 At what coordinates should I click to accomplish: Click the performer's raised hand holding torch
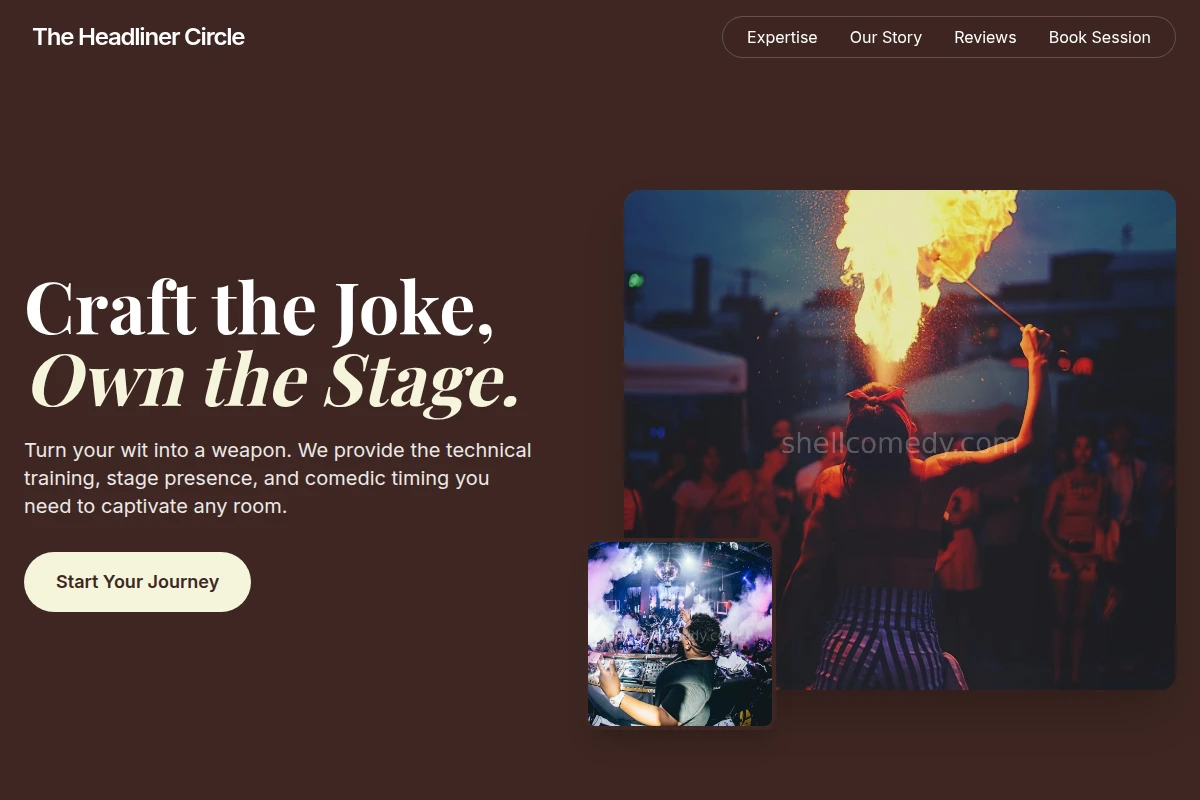1035,340
